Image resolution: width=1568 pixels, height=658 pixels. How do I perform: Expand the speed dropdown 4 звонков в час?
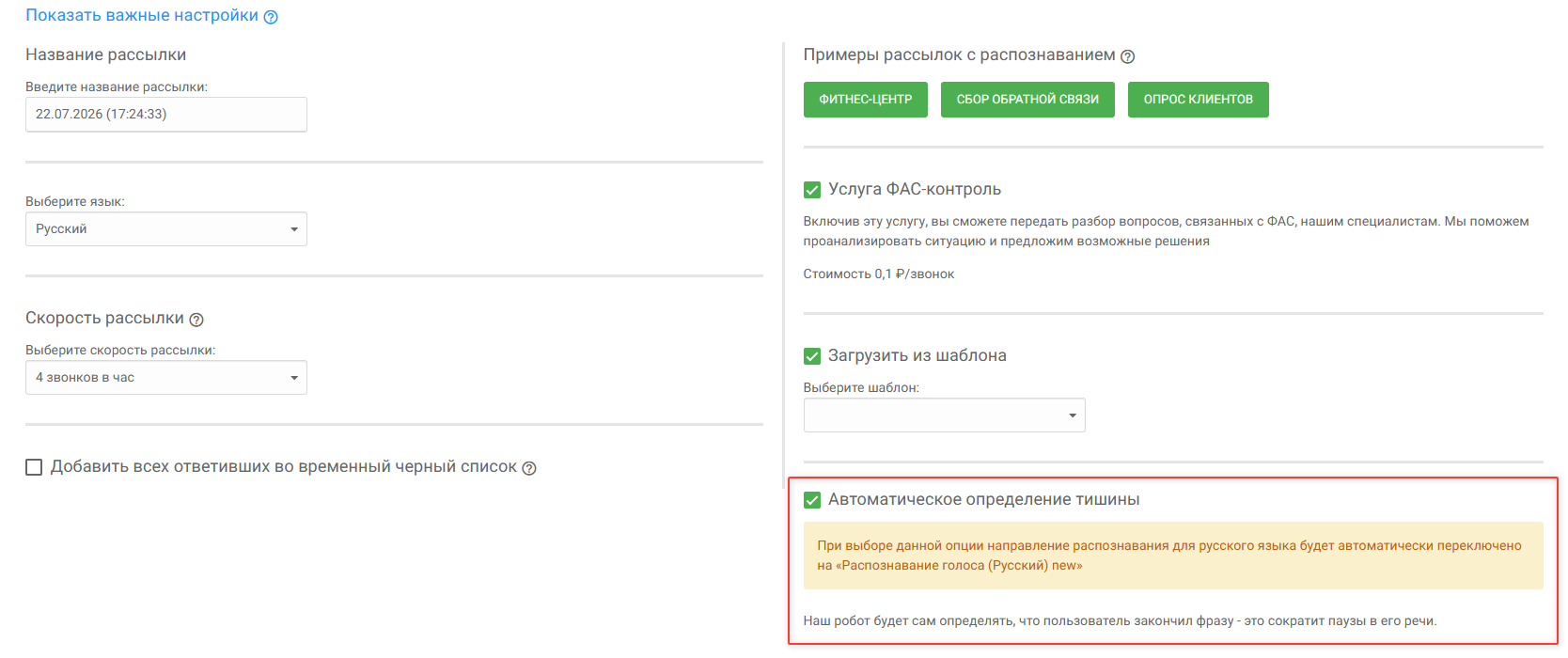click(x=166, y=378)
